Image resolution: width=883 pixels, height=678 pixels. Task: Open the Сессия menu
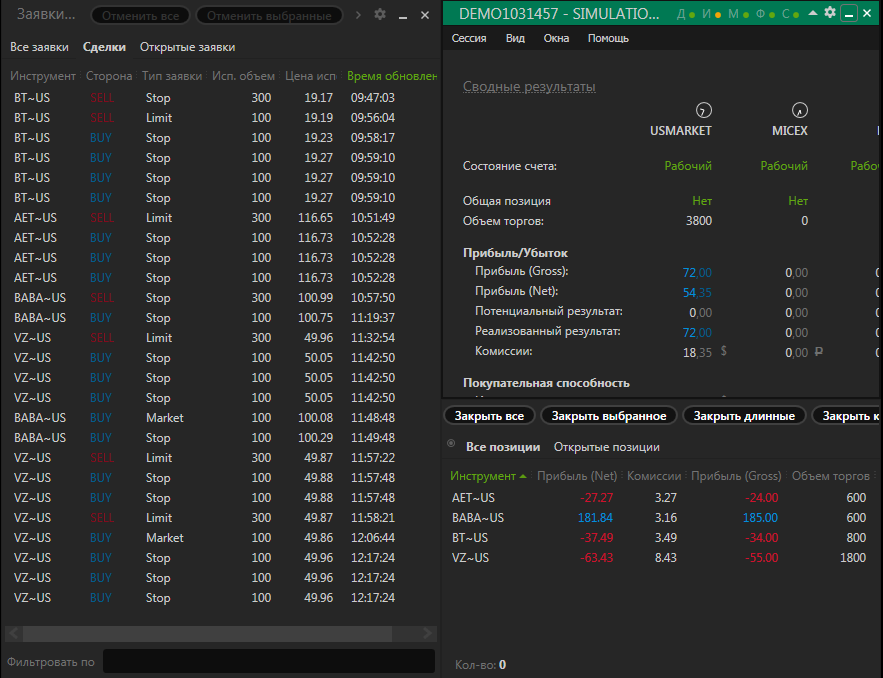tap(469, 38)
